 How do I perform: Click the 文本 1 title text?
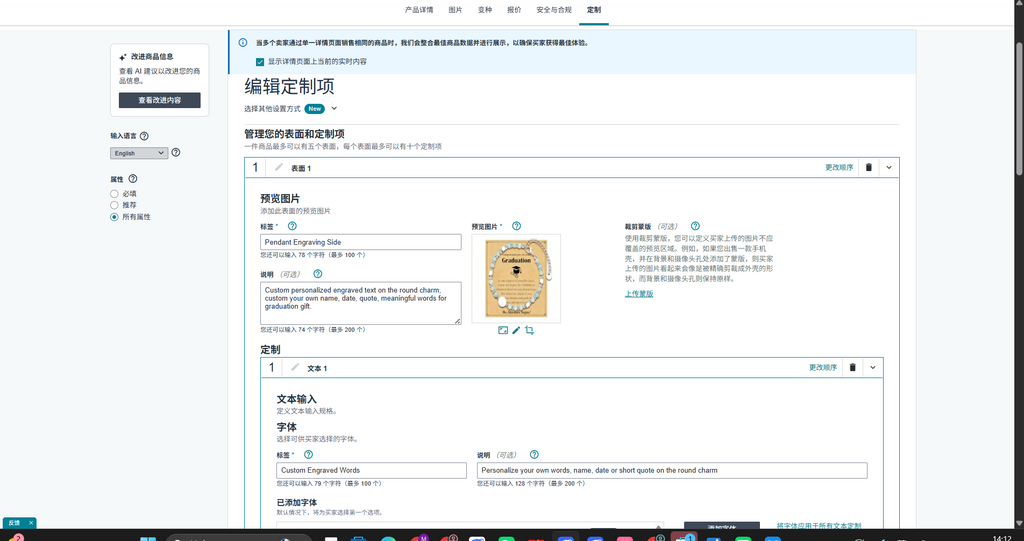(317, 369)
